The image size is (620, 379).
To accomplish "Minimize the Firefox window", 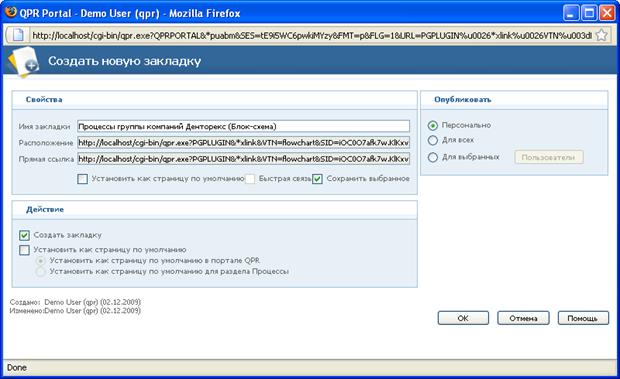I will click(x=571, y=13).
